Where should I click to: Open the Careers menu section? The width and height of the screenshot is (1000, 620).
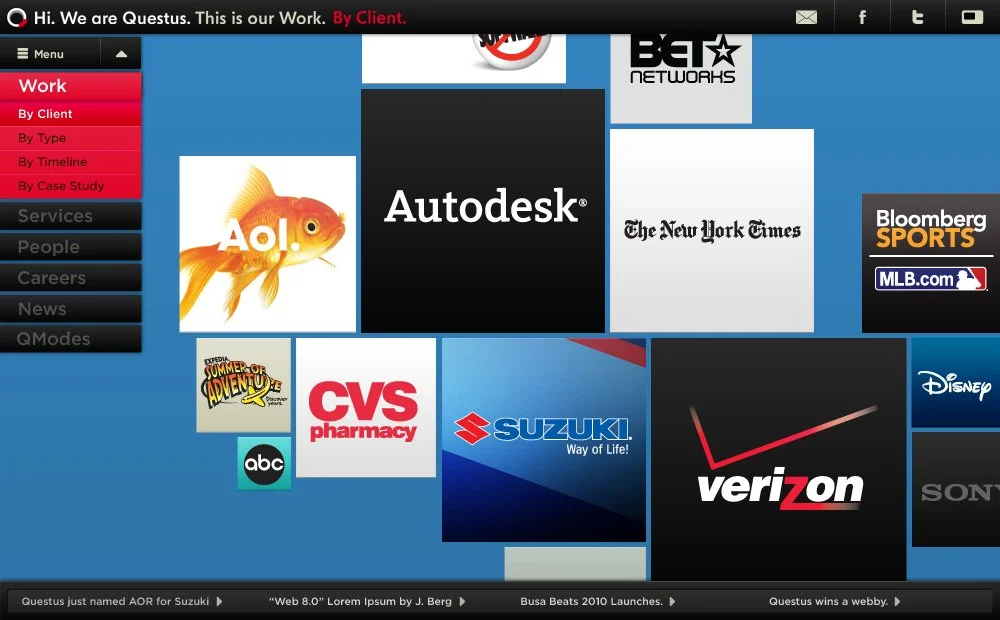70,277
